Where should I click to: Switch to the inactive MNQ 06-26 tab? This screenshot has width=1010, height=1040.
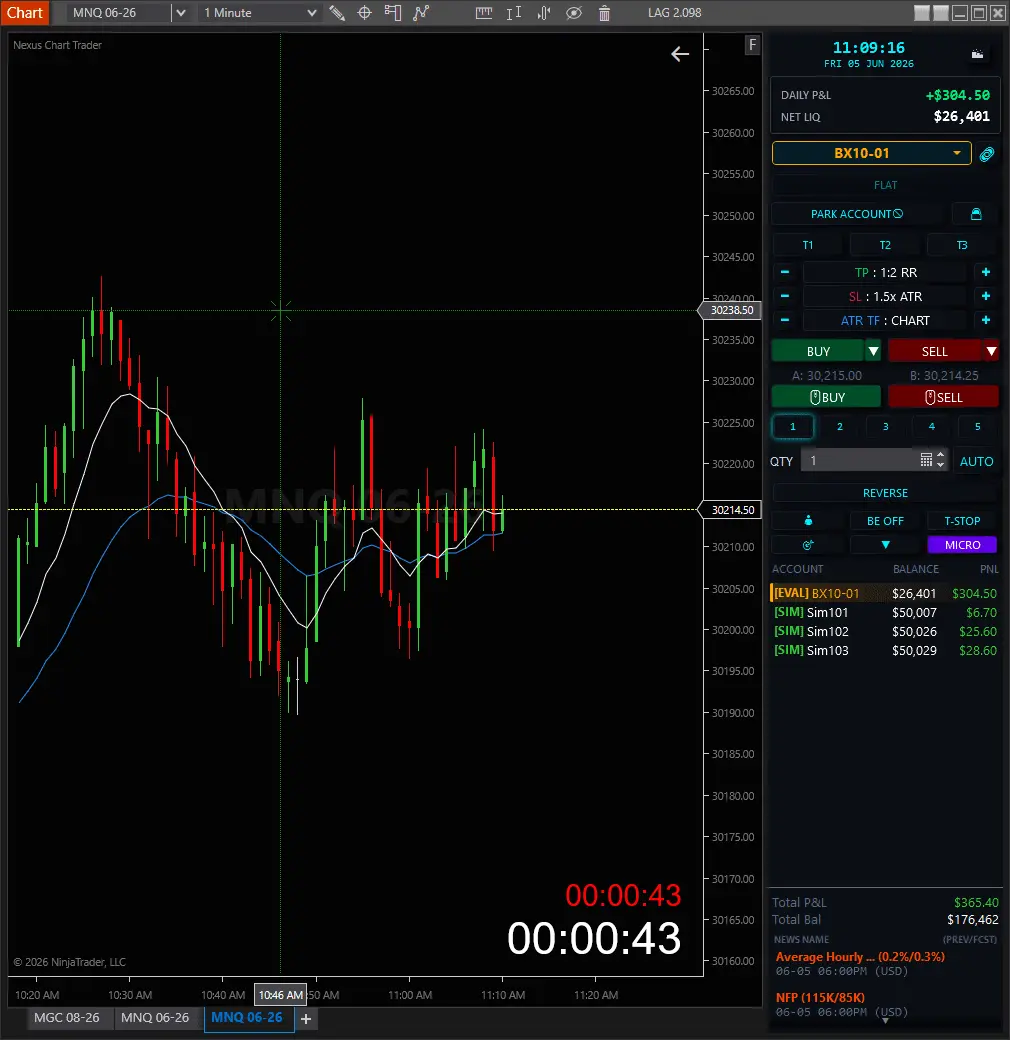click(155, 1017)
